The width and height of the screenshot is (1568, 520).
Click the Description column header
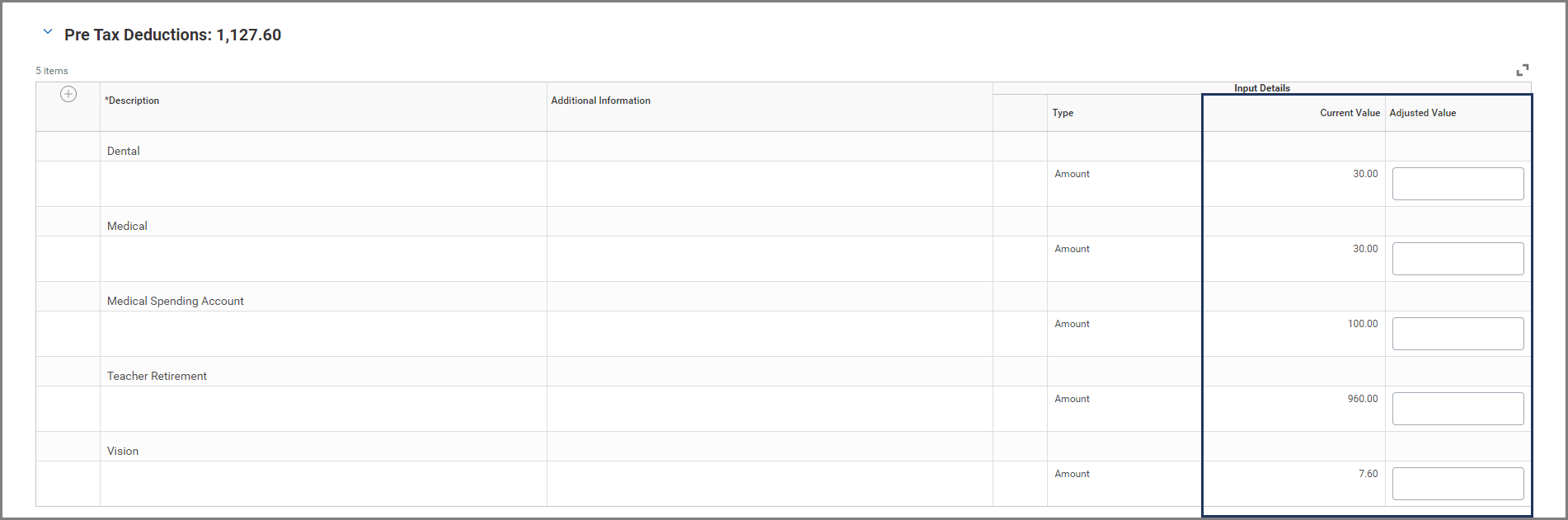tap(133, 101)
